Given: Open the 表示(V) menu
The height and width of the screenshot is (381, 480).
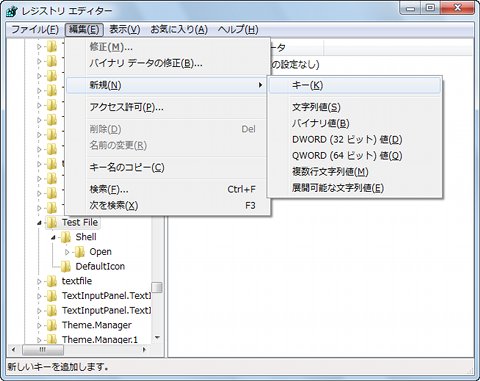Looking at the screenshot, I should click(x=125, y=30).
